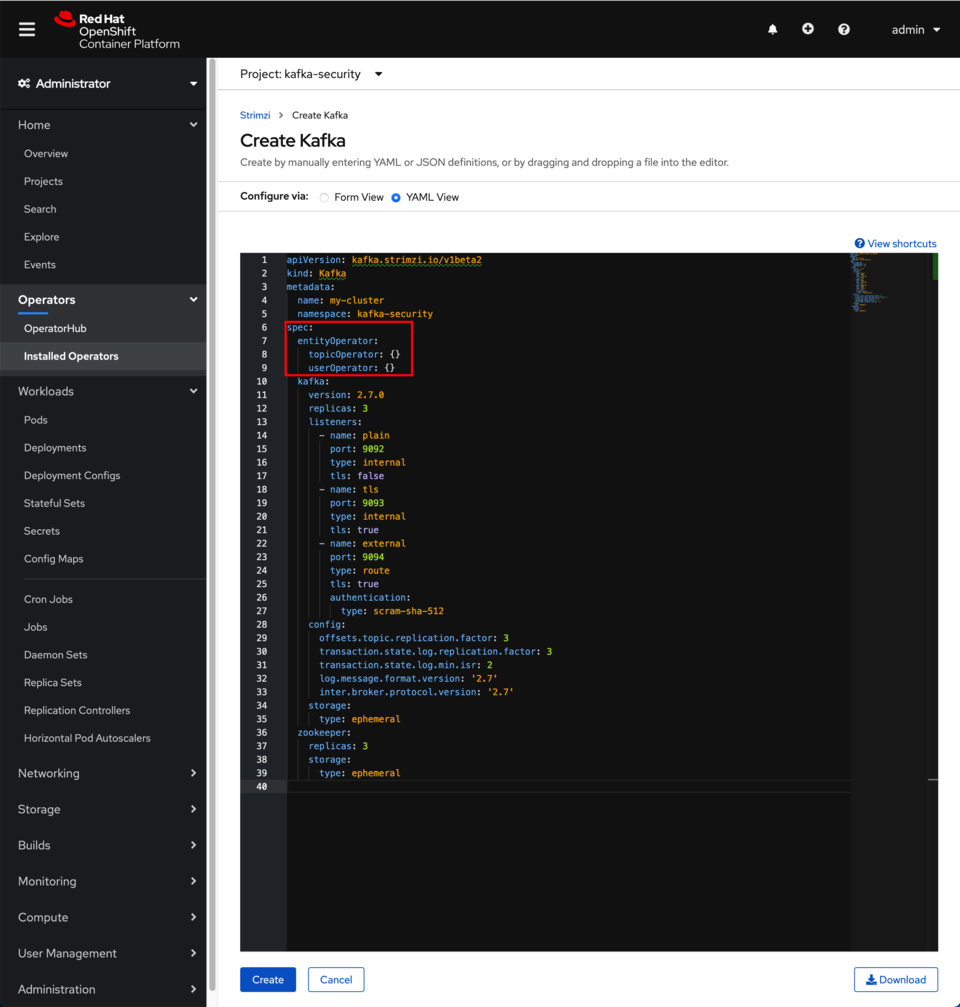Open Replica Sets in the sidebar
This screenshot has width=960, height=1007.
pyautogui.click(x=53, y=682)
